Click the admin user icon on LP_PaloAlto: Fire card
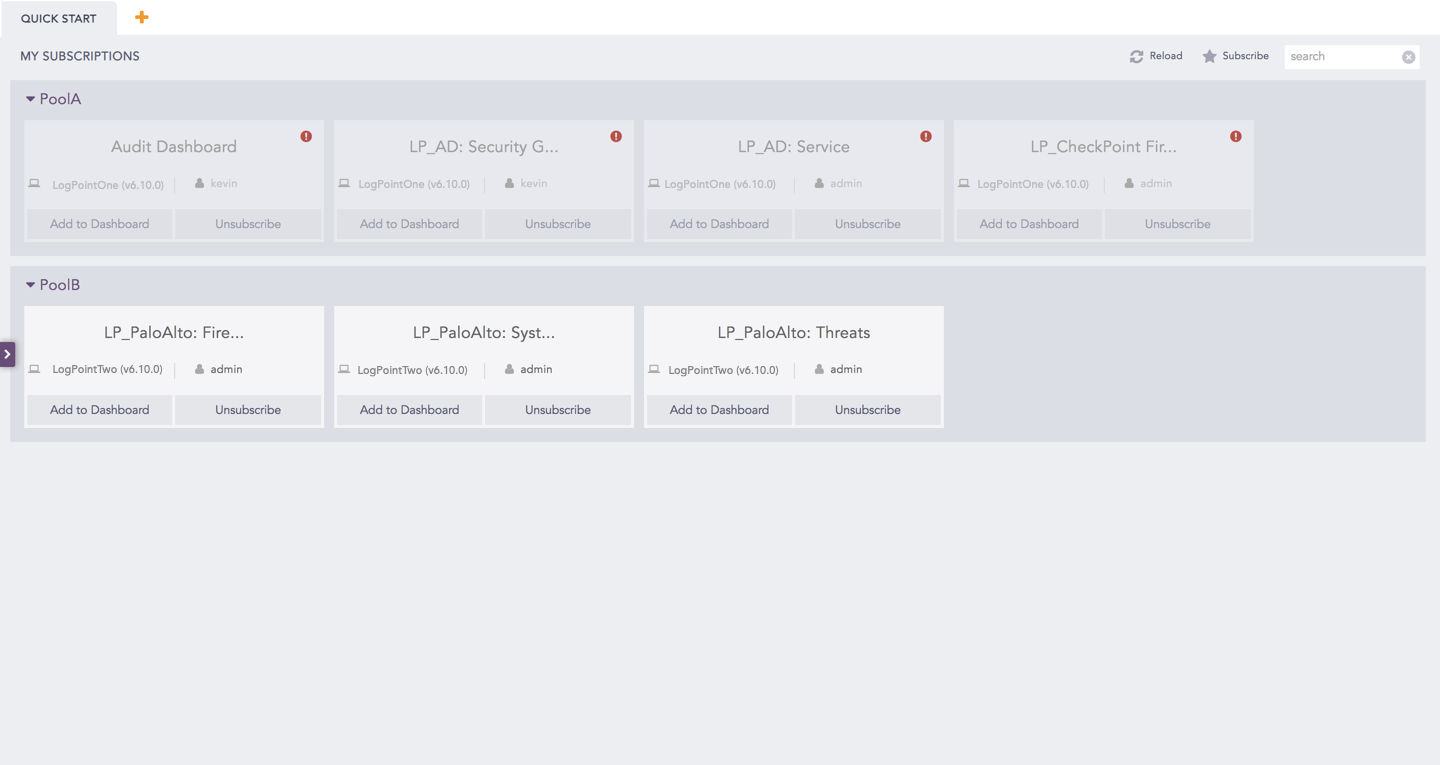1440x765 pixels. 198,369
